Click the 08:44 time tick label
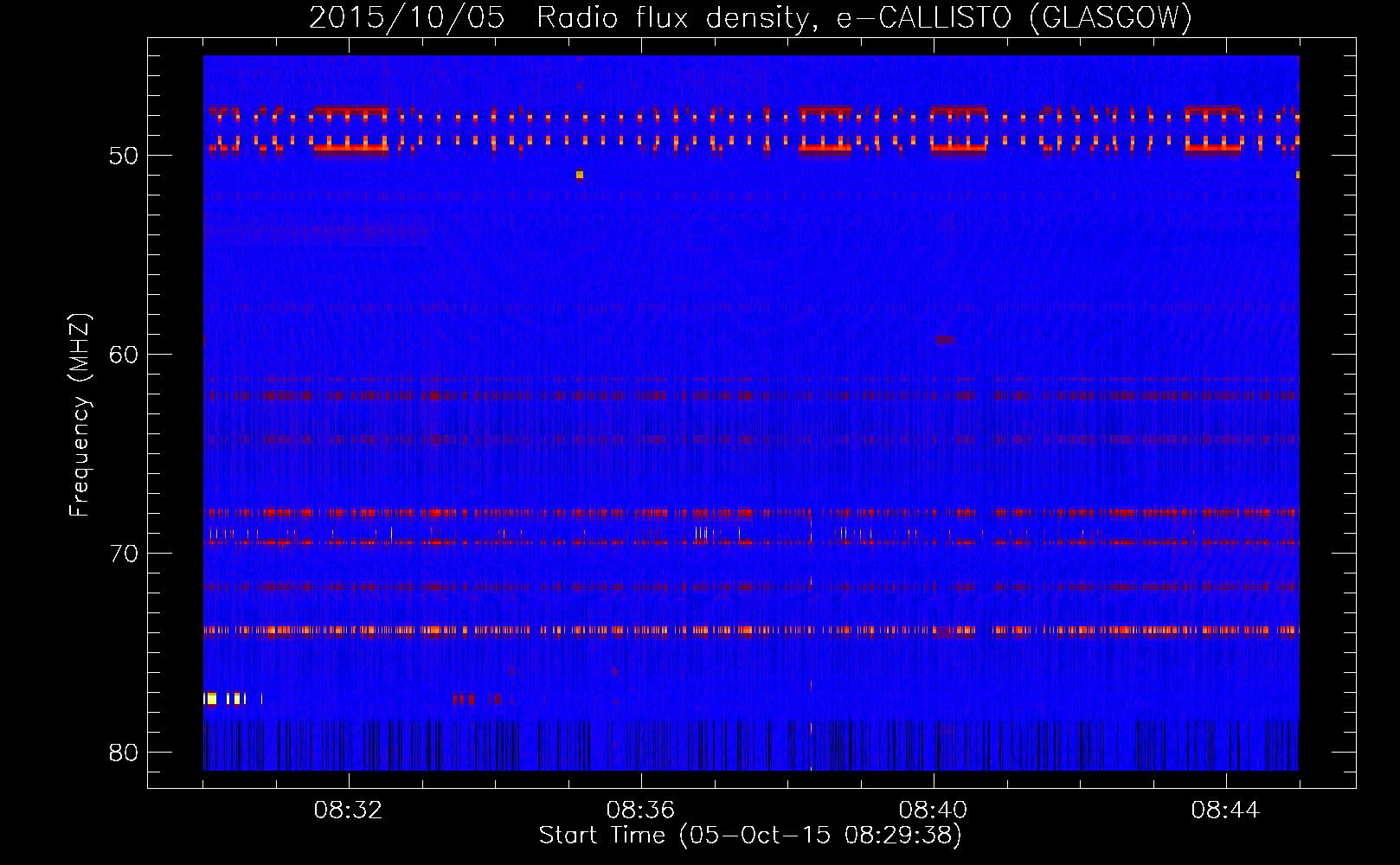The width and height of the screenshot is (1400, 865). click(1225, 811)
